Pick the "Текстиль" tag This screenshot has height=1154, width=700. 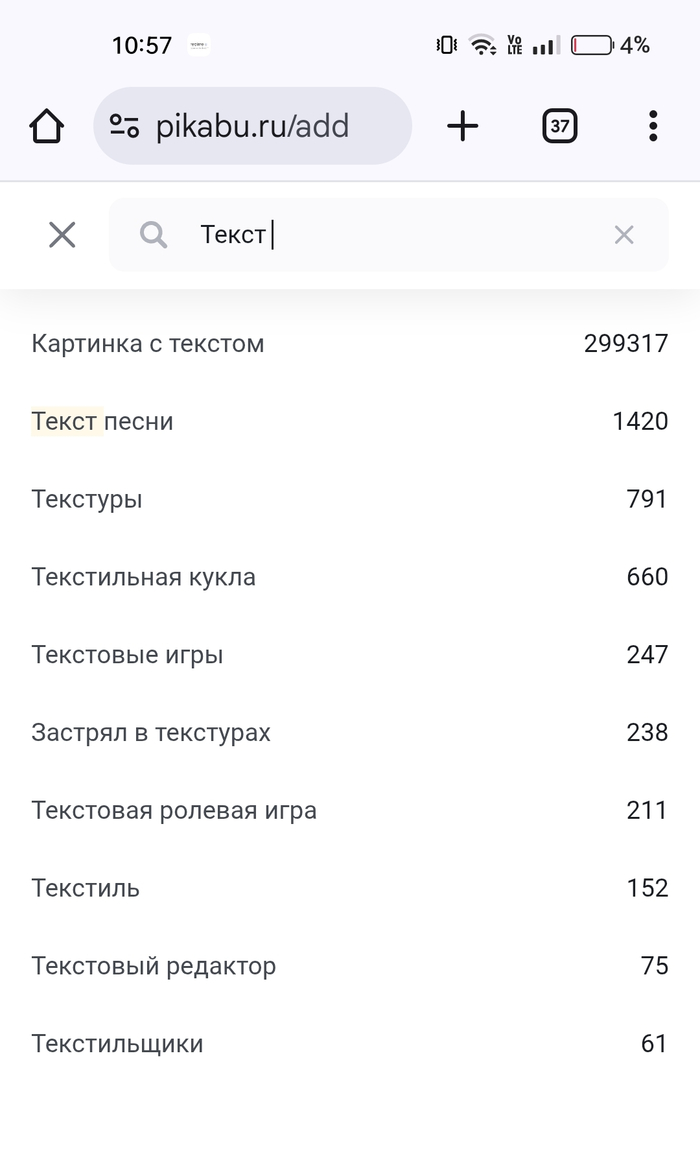click(86, 888)
